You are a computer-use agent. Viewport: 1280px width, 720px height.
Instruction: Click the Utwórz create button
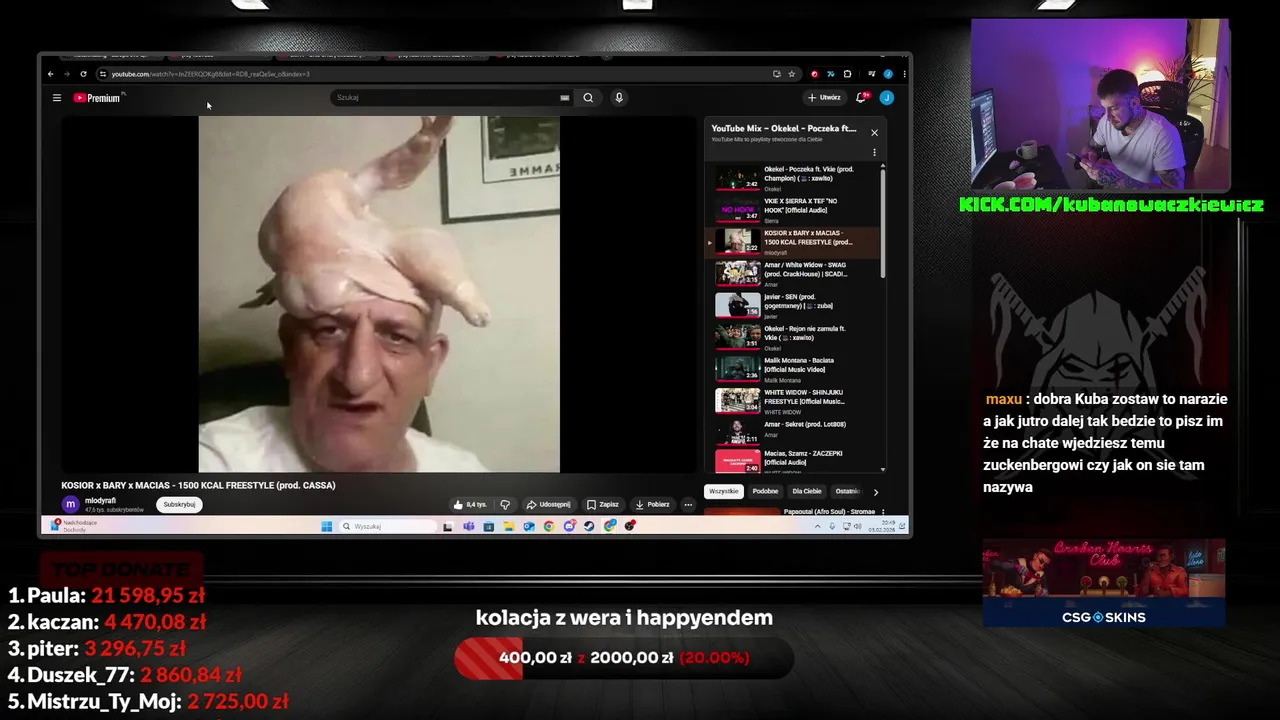click(825, 97)
